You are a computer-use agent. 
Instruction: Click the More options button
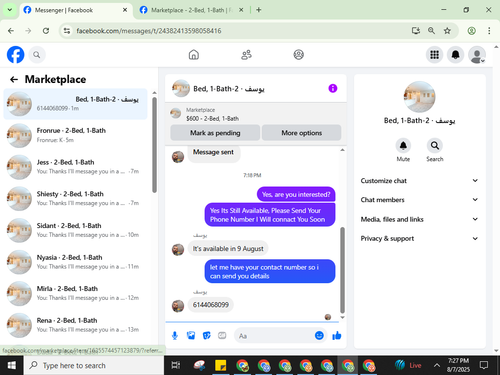(x=302, y=133)
